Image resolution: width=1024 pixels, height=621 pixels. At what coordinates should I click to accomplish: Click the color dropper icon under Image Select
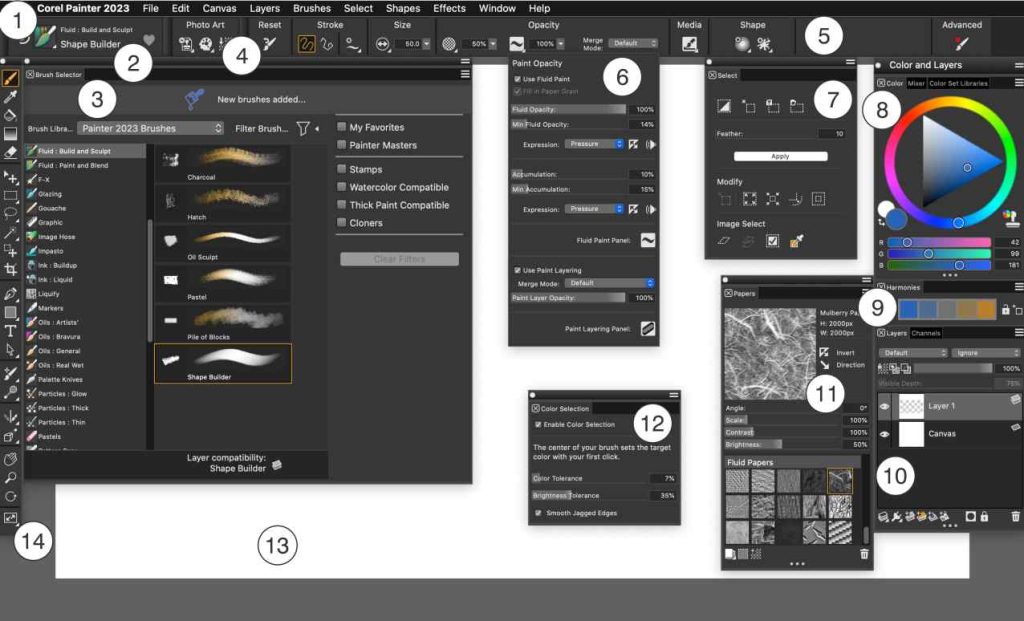coord(796,241)
